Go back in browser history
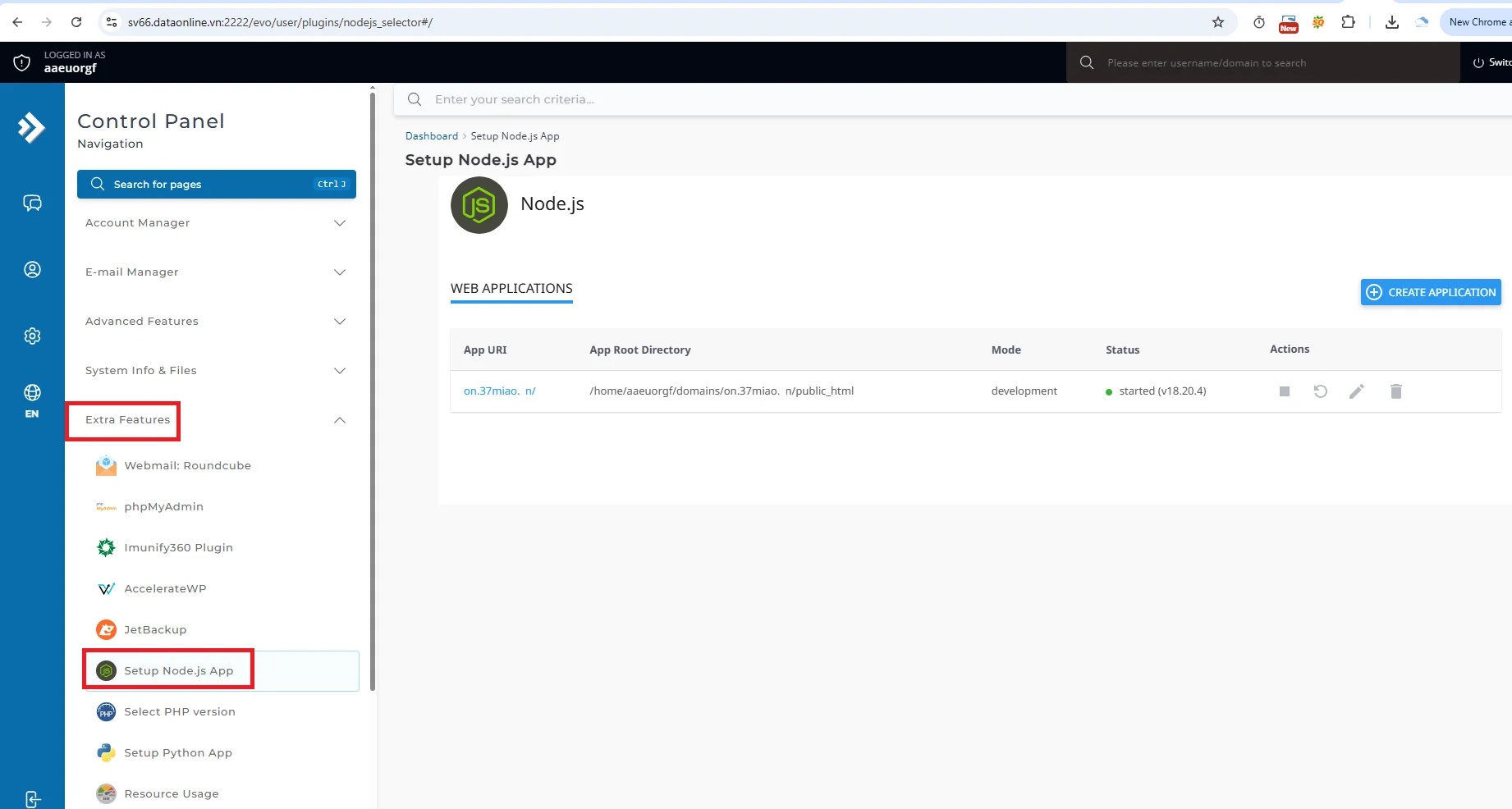 tap(17, 22)
